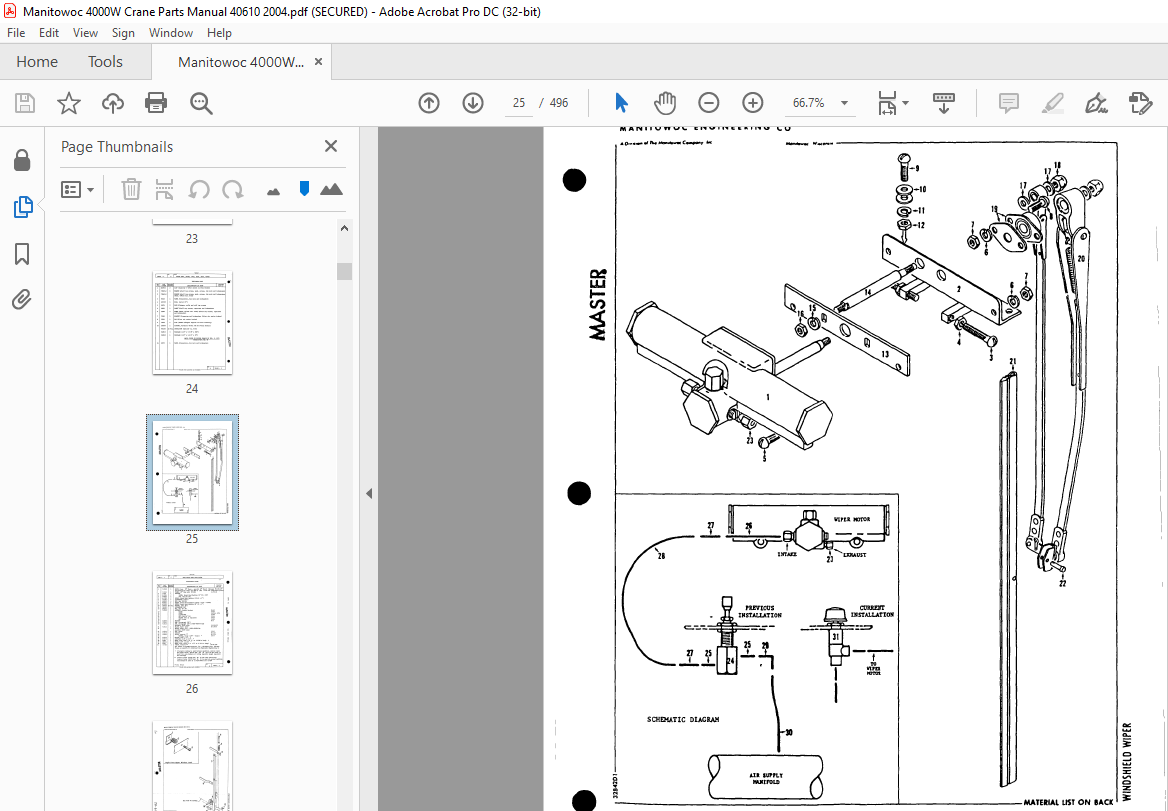Open the View menu
Viewport: 1168px width, 811px height.
tap(85, 33)
